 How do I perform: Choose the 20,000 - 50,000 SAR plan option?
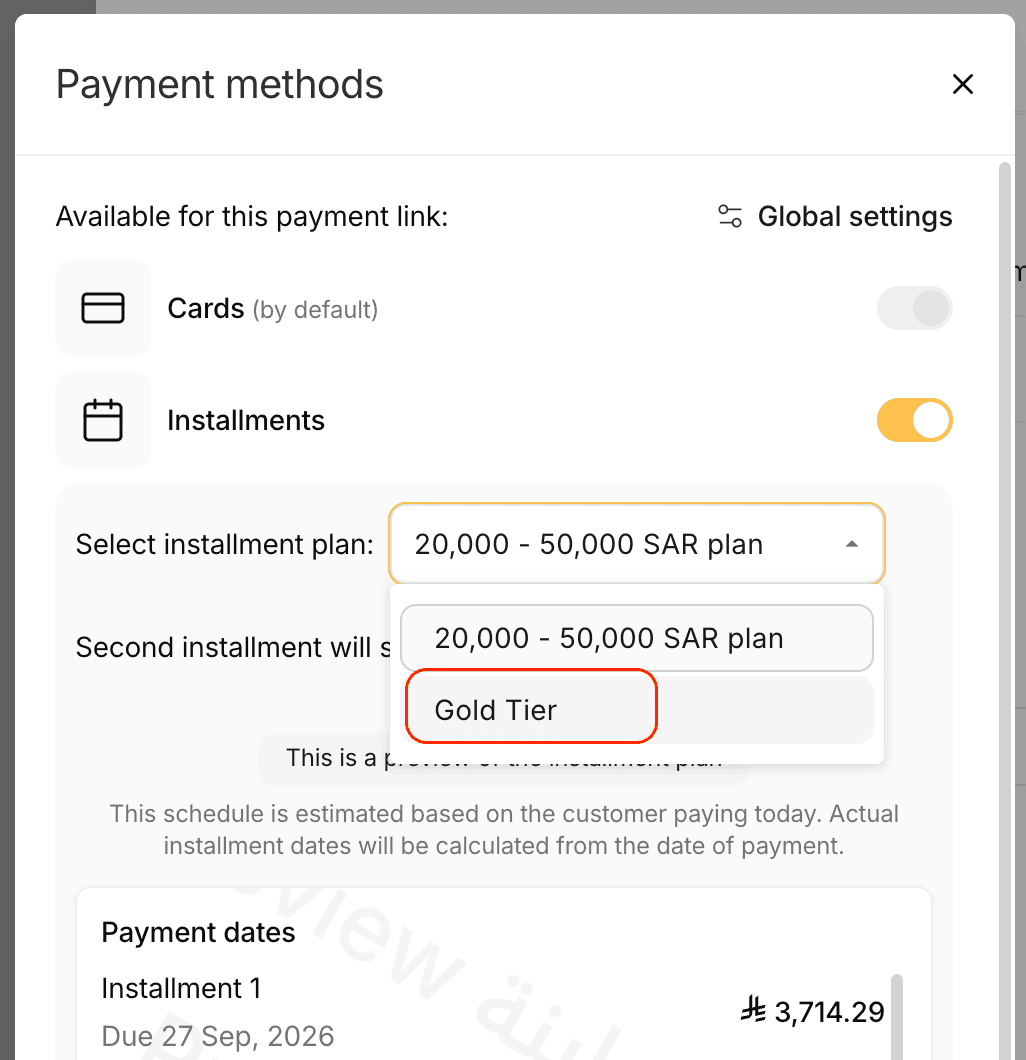pos(637,638)
